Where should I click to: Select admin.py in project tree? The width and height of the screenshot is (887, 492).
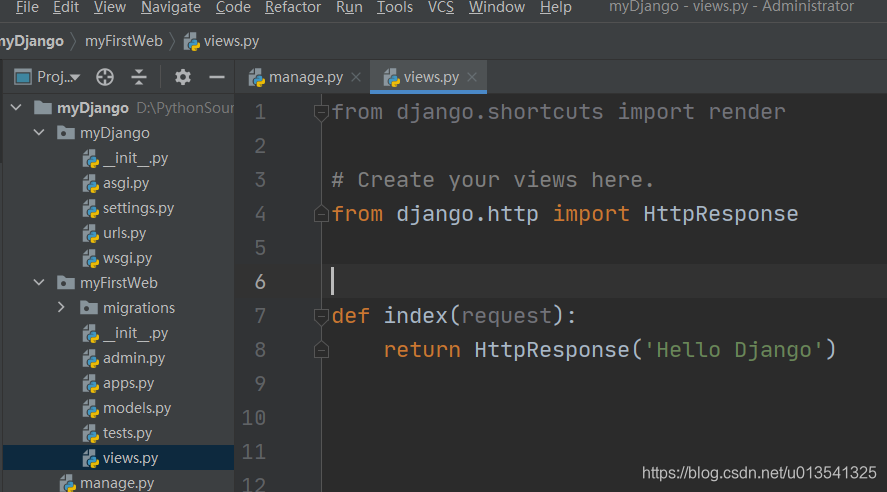134,358
